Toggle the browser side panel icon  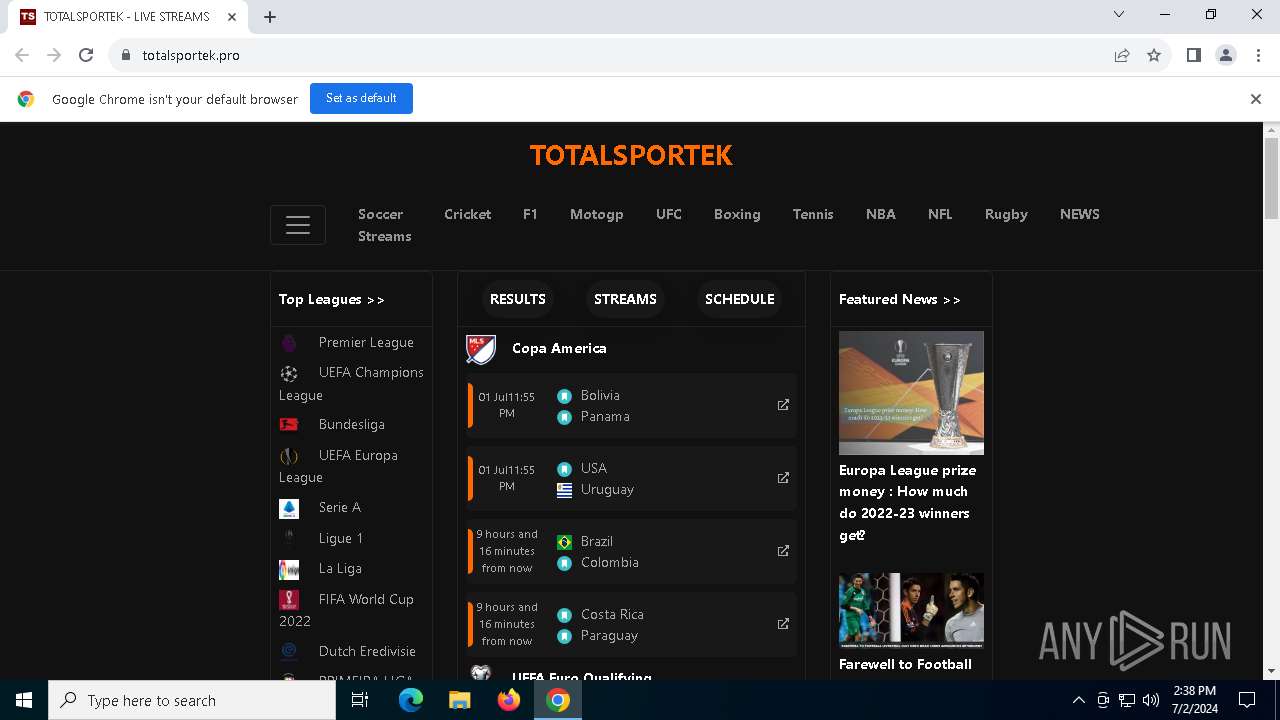(x=1193, y=55)
